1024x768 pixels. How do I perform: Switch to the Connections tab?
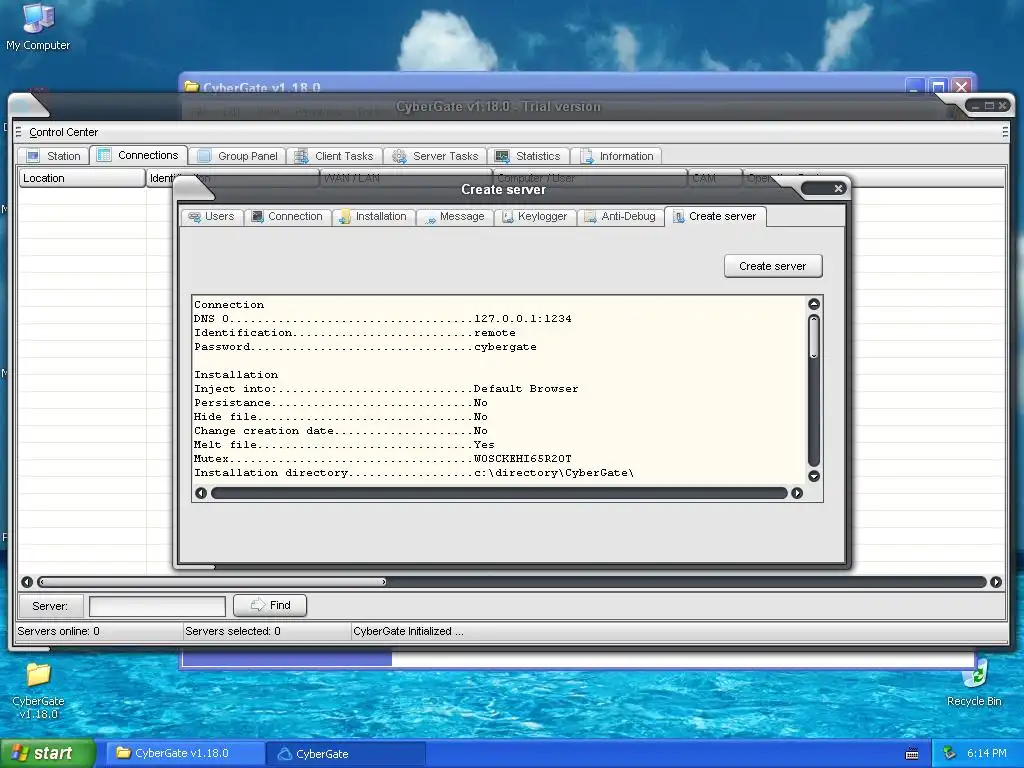click(x=138, y=155)
